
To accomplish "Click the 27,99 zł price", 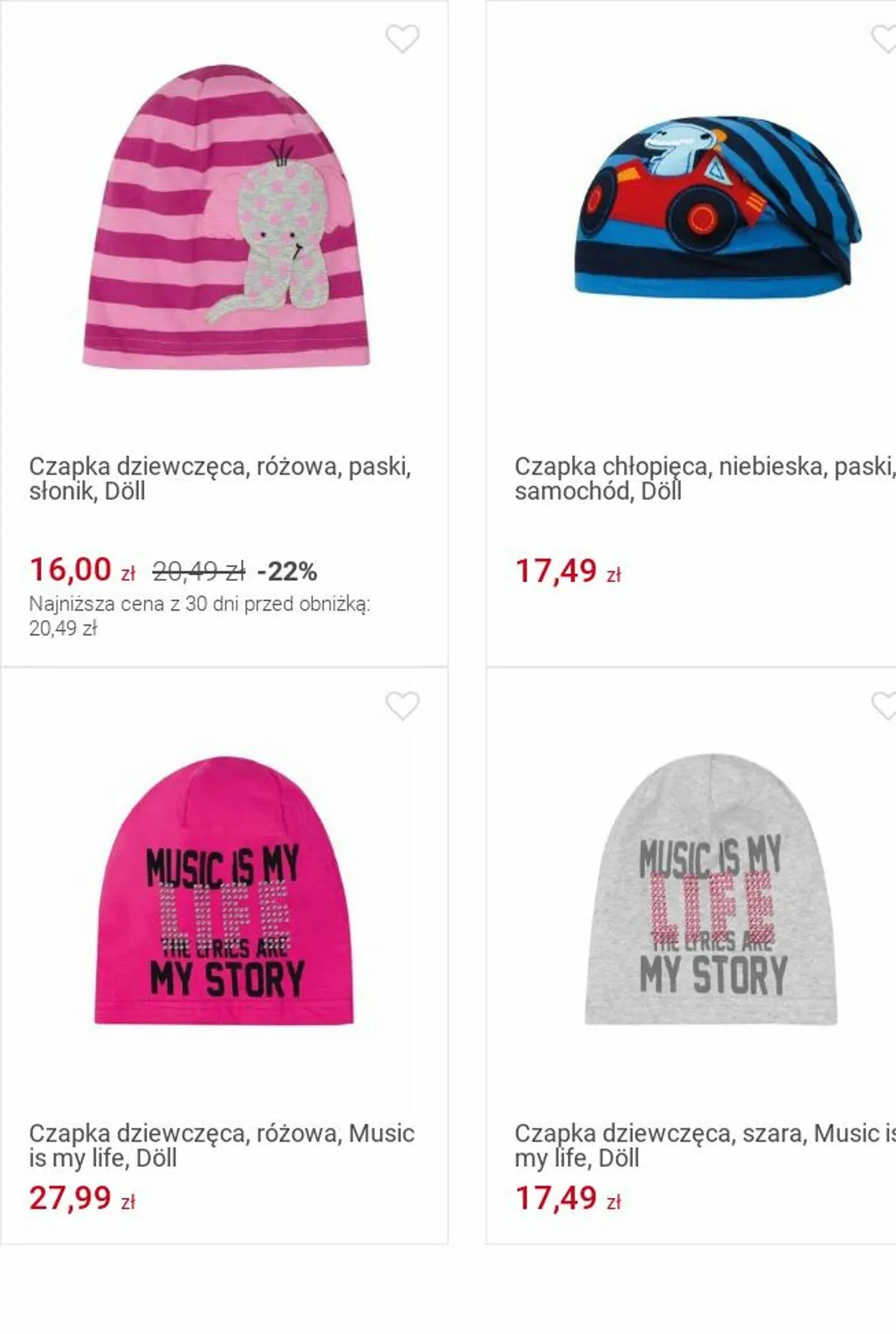I will pos(82,1199).
